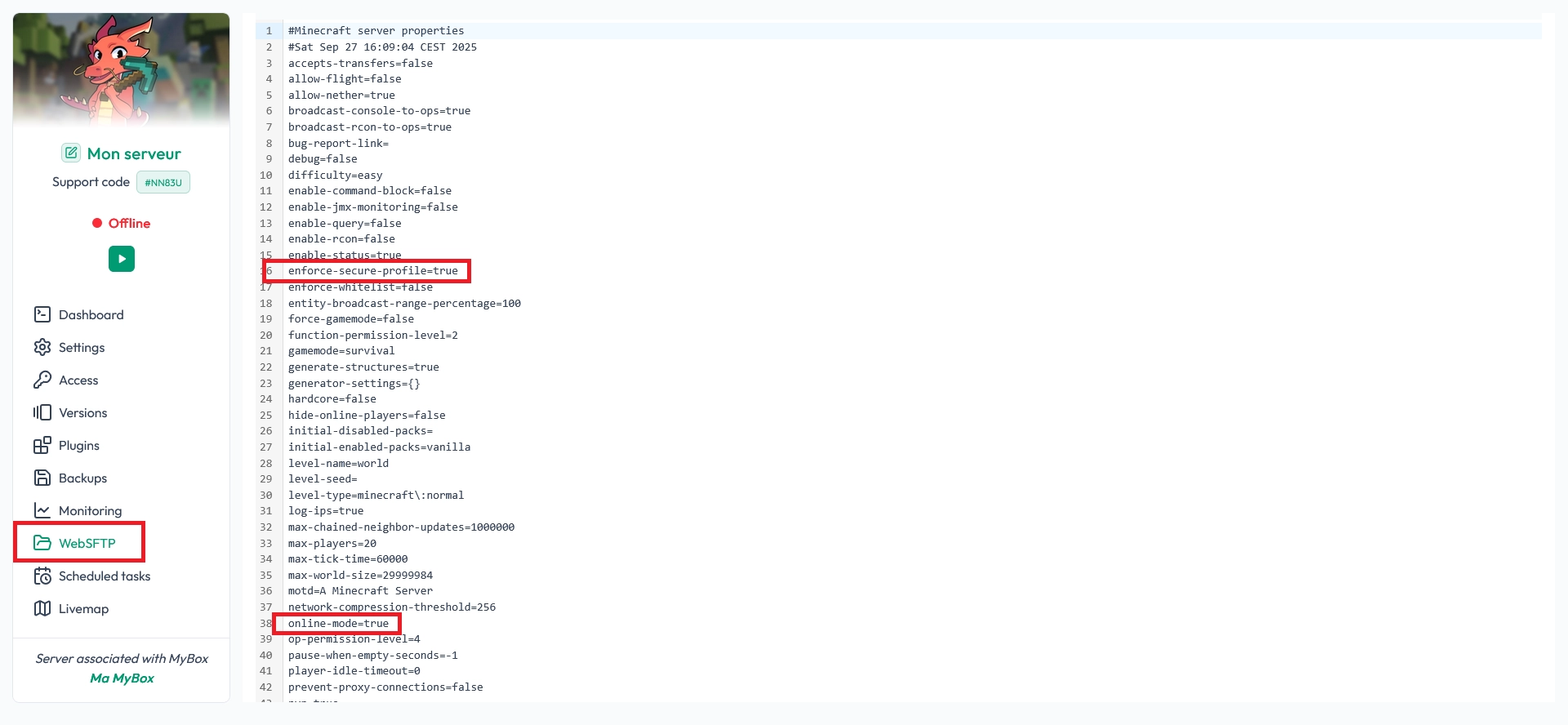Click on the enforce-secure-profile=true line
Screen dimensions: 1568x725
point(372,271)
